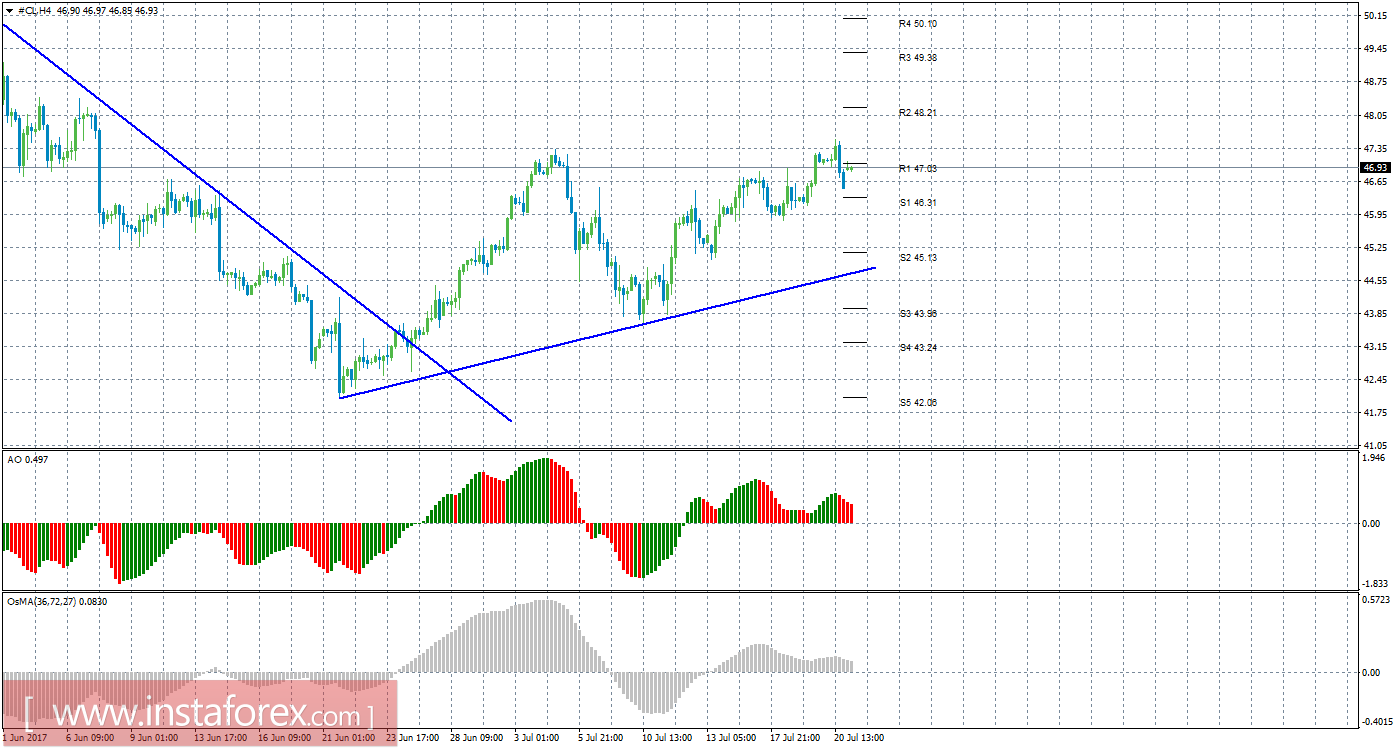The height and width of the screenshot is (749, 1398).
Task: Click the 41.05 price scale value
Action: click(1376, 445)
